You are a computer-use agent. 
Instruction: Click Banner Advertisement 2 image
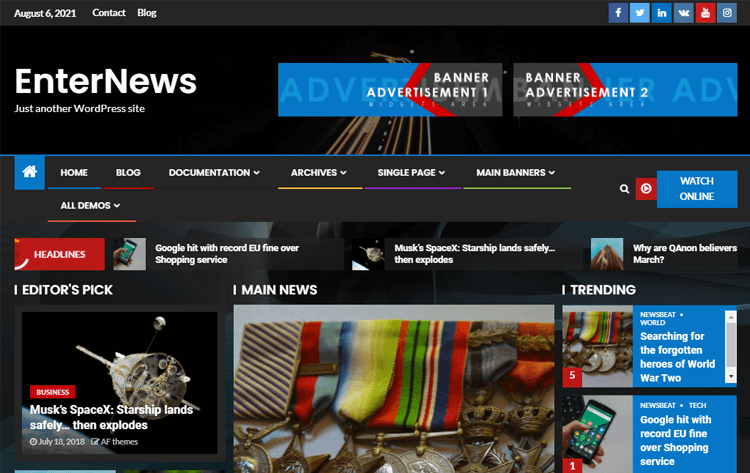tap(625, 89)
